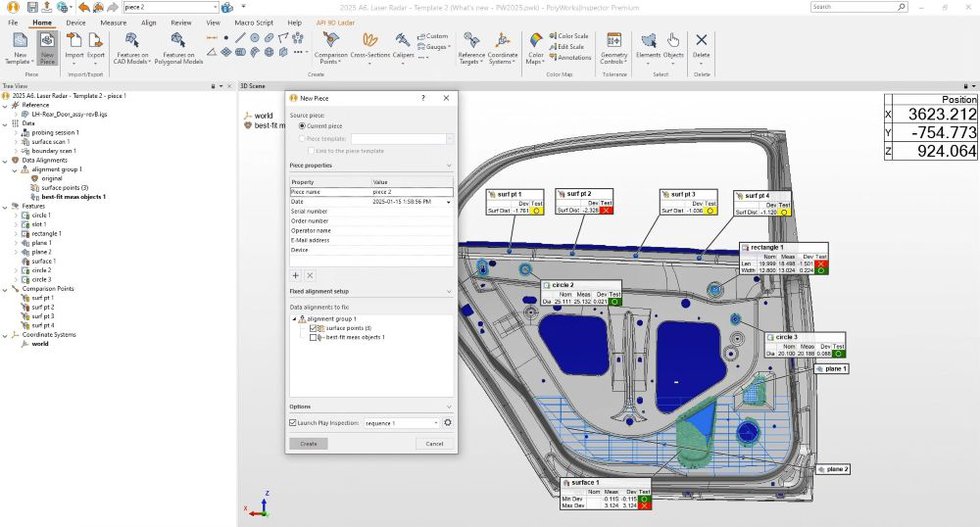
Task: Switch to the Align ribbon tab
Action: point(149,23)
